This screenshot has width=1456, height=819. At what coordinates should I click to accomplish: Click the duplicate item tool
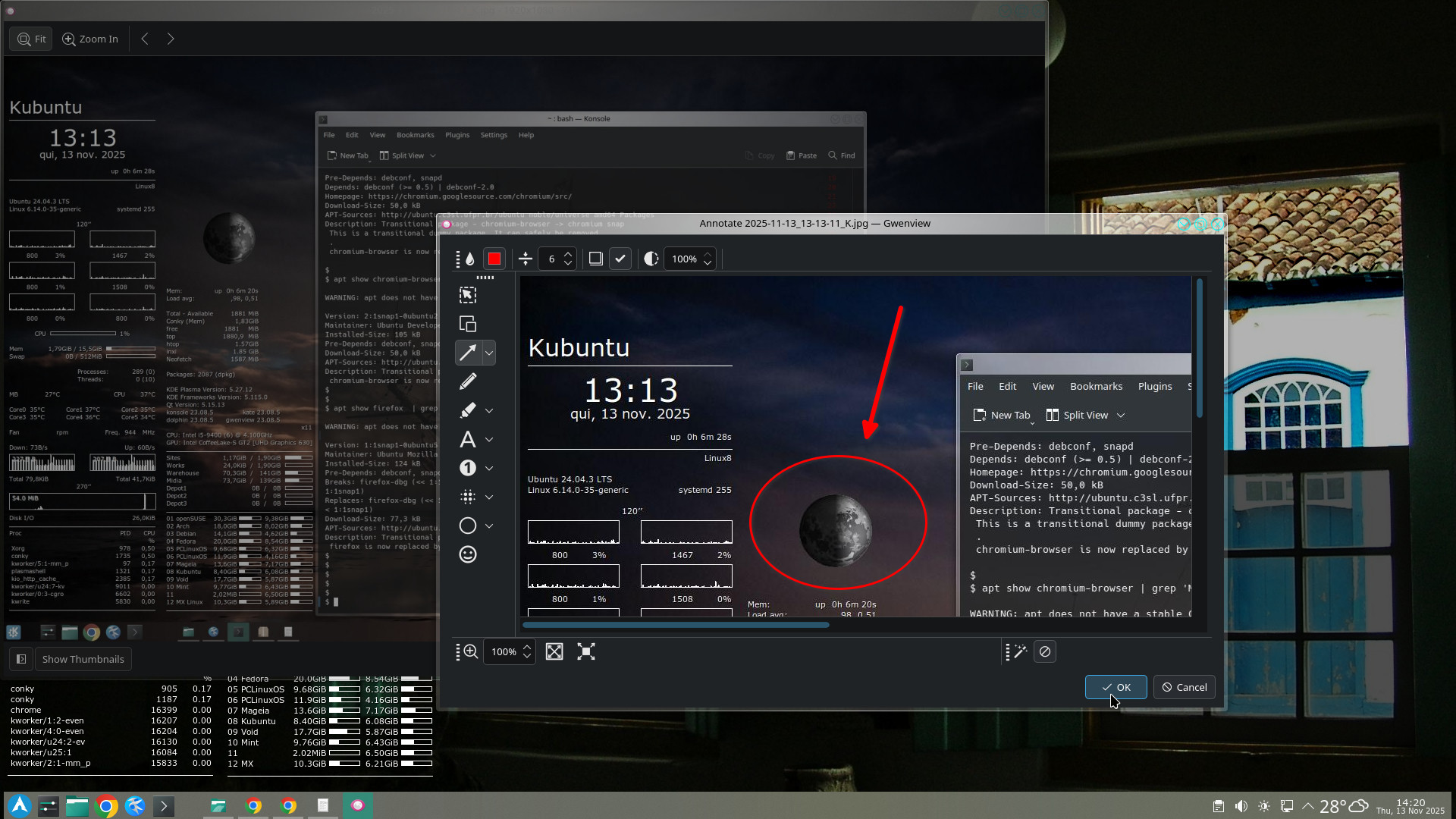point(468,324)
